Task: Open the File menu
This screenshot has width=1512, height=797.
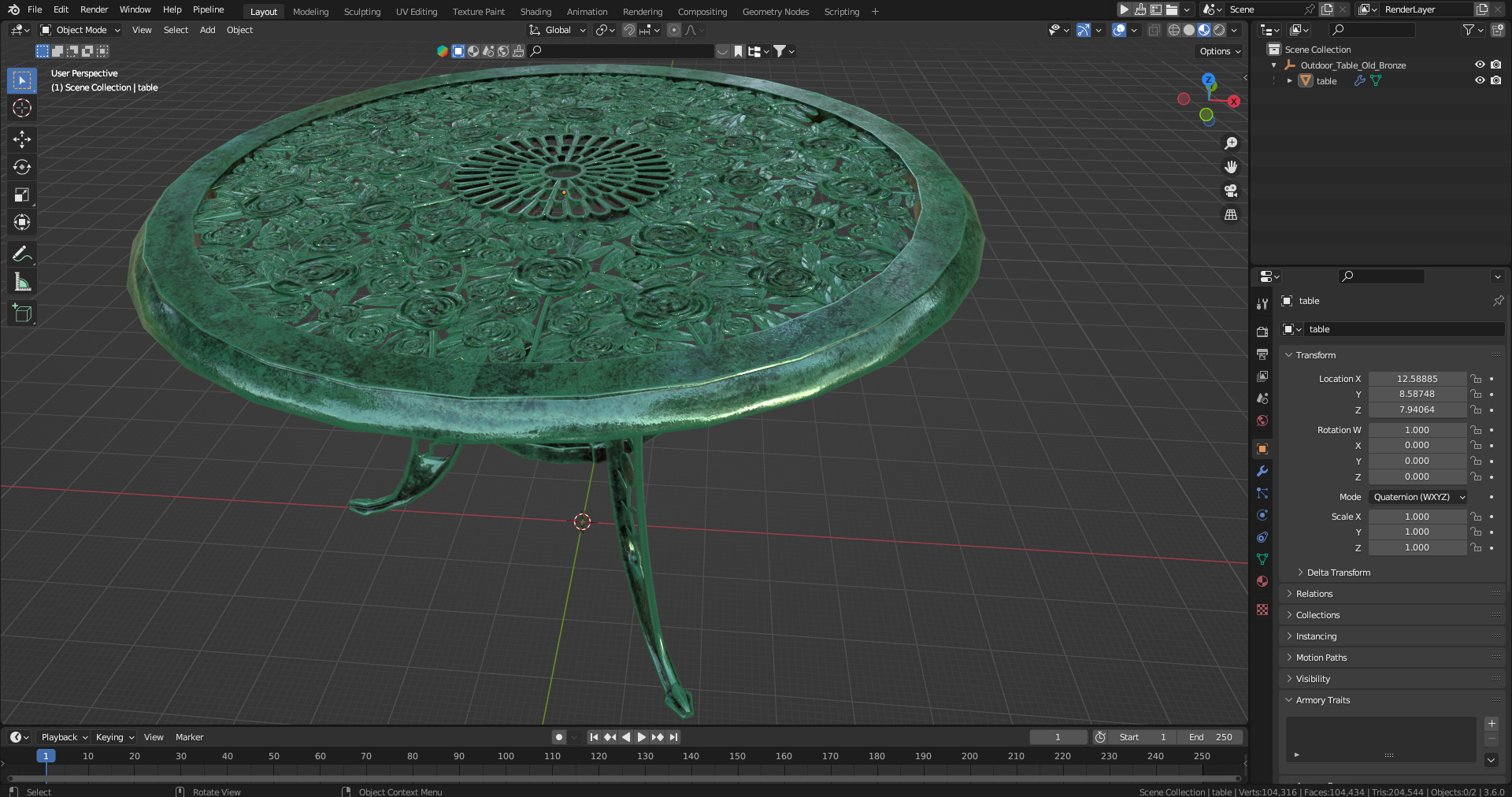Action: click(x=35, y=9)
